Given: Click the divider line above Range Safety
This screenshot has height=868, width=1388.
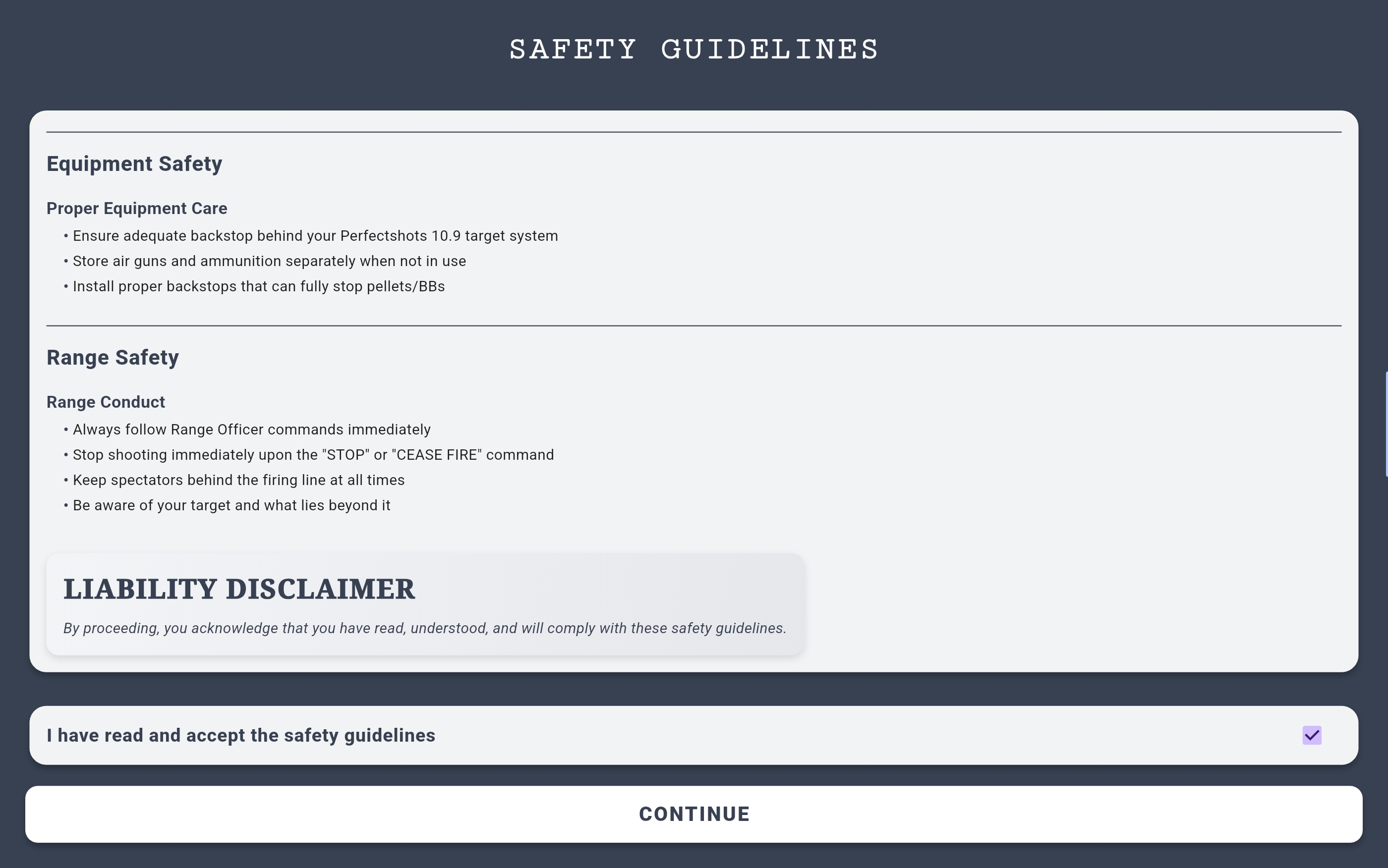Looking at the screenshot, I should click(x=694, y=325).
